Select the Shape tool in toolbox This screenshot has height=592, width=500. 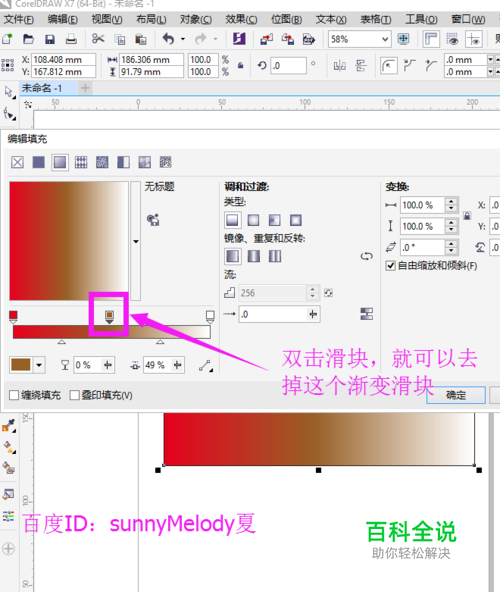click(9, 113)
